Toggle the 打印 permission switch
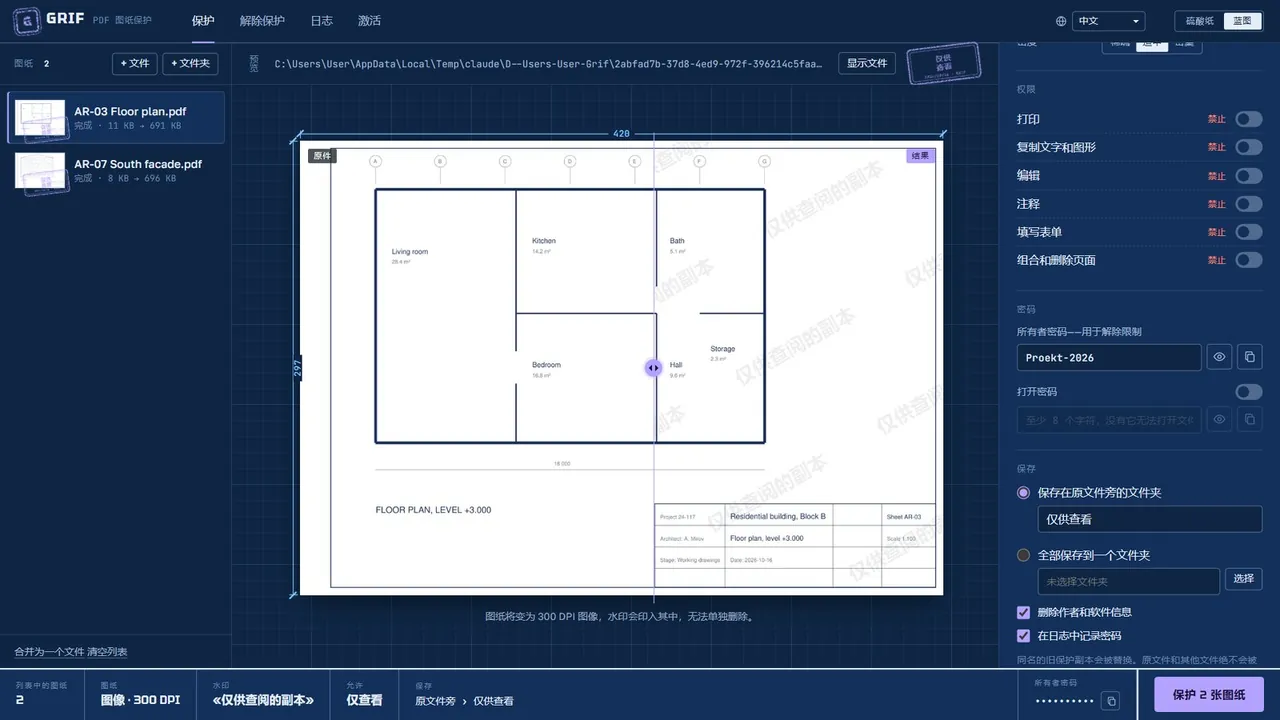 [x=1248, y=119]
